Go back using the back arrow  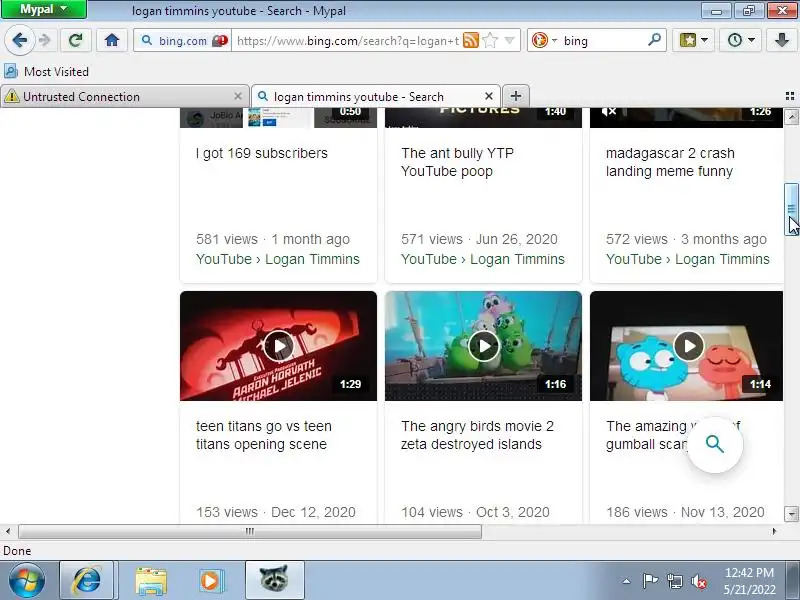pos(19,40)
